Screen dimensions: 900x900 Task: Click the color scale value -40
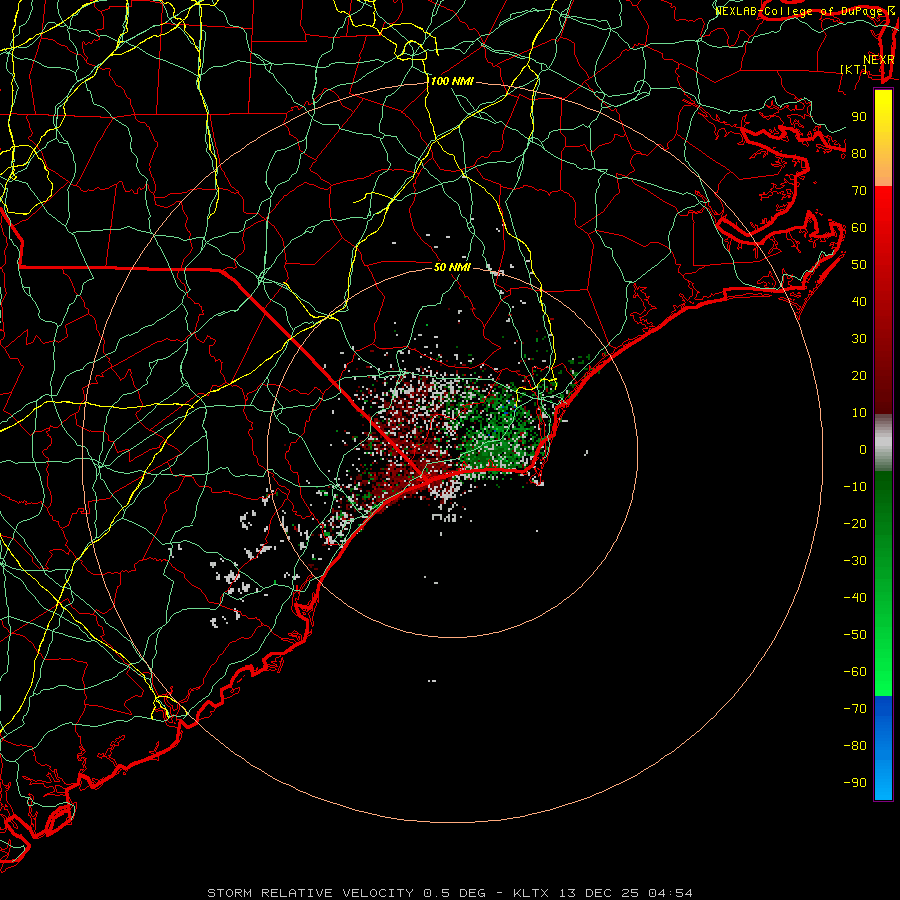pos(855,598)
